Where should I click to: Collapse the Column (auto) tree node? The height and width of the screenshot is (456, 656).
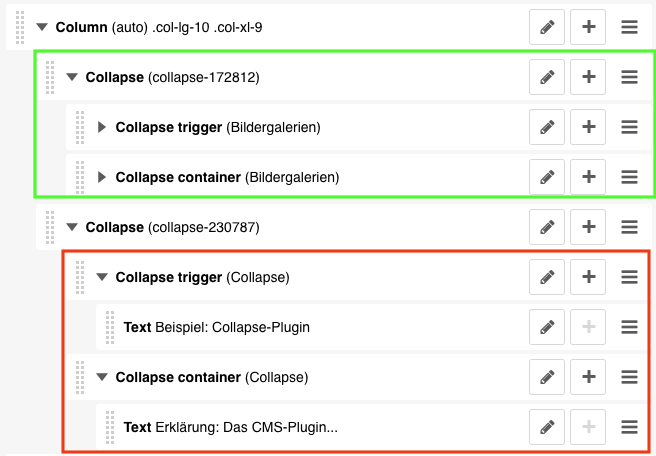point(42,28)
